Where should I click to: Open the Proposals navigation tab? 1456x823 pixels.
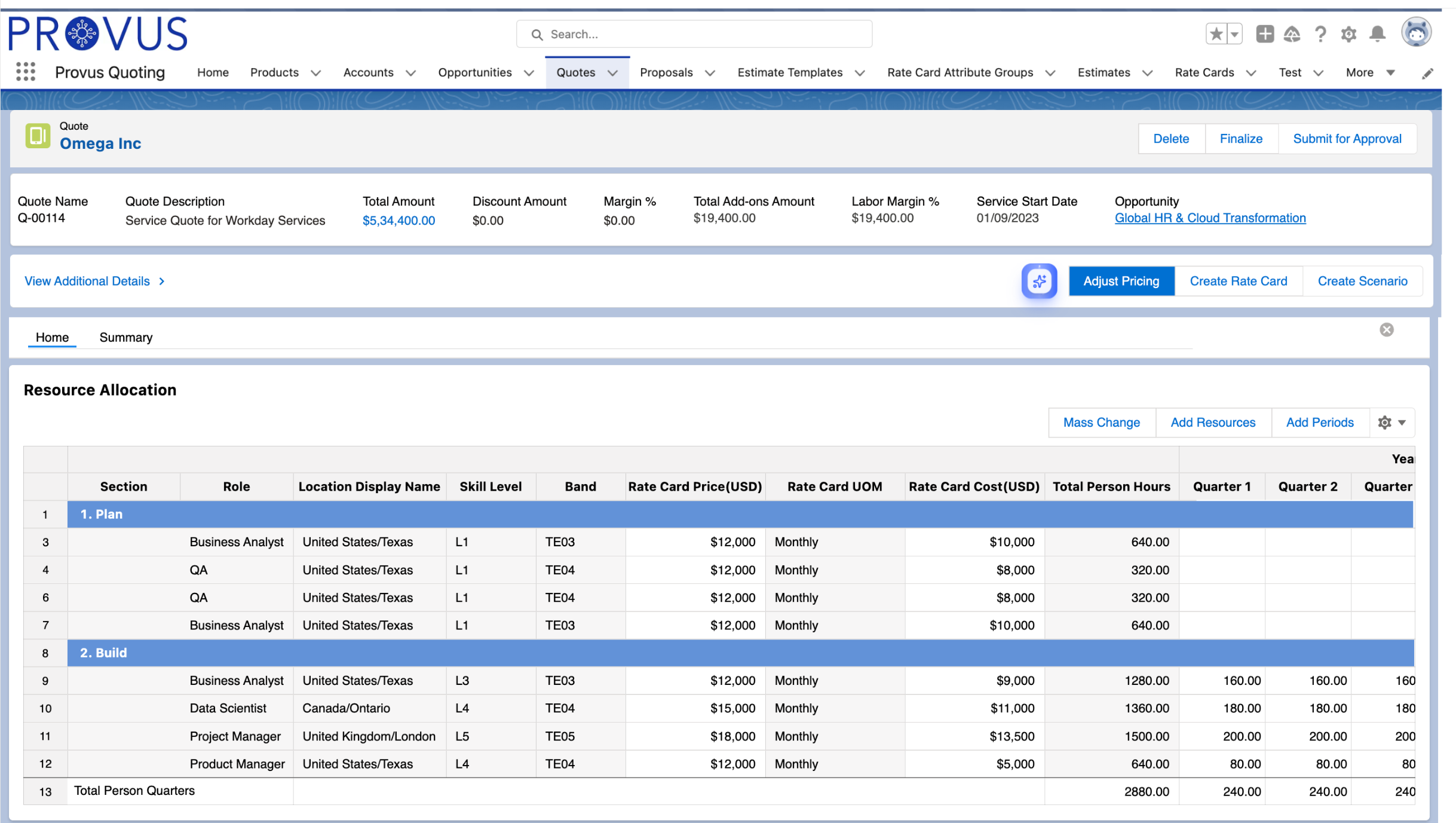click(x=666, y=72)
